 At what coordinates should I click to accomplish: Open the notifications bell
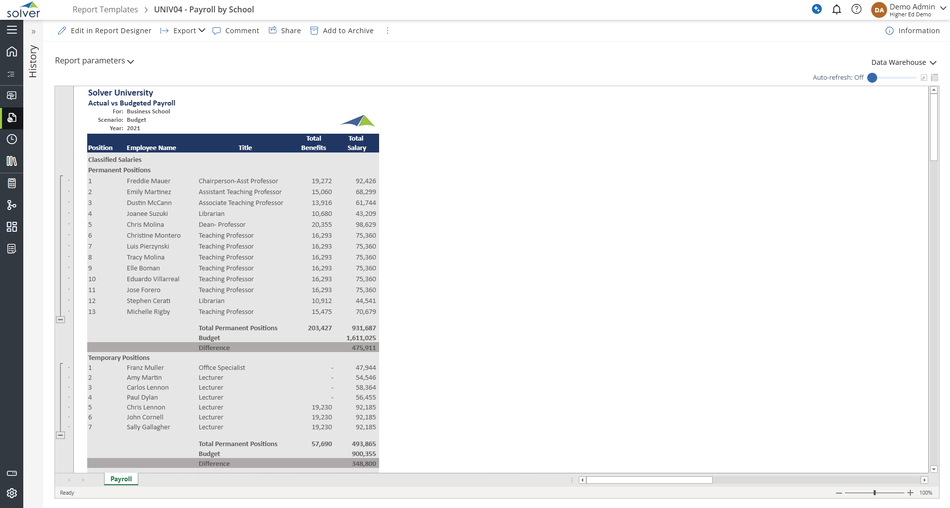(837, 9)
